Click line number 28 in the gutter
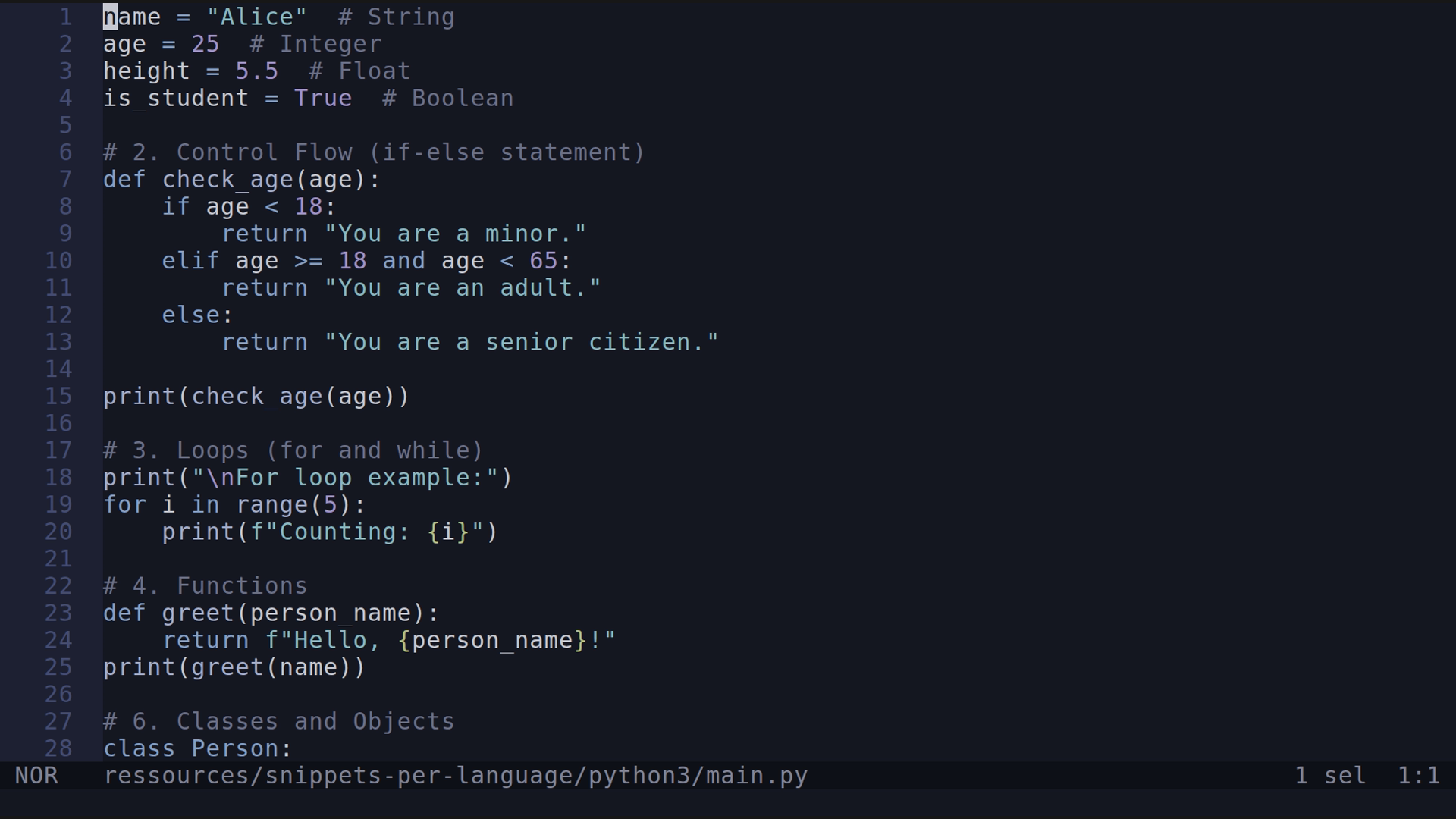Viewport: 1456px width, 819px height. pos(59,748)
